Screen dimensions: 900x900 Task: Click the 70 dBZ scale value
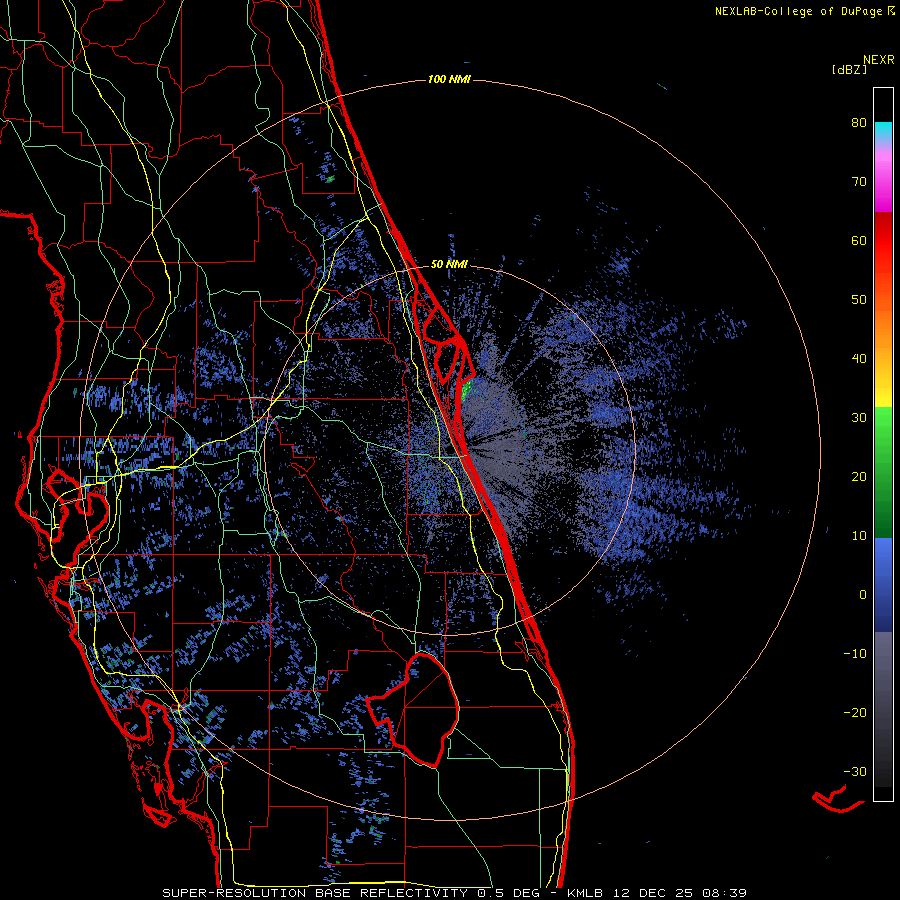pos(859,181)
